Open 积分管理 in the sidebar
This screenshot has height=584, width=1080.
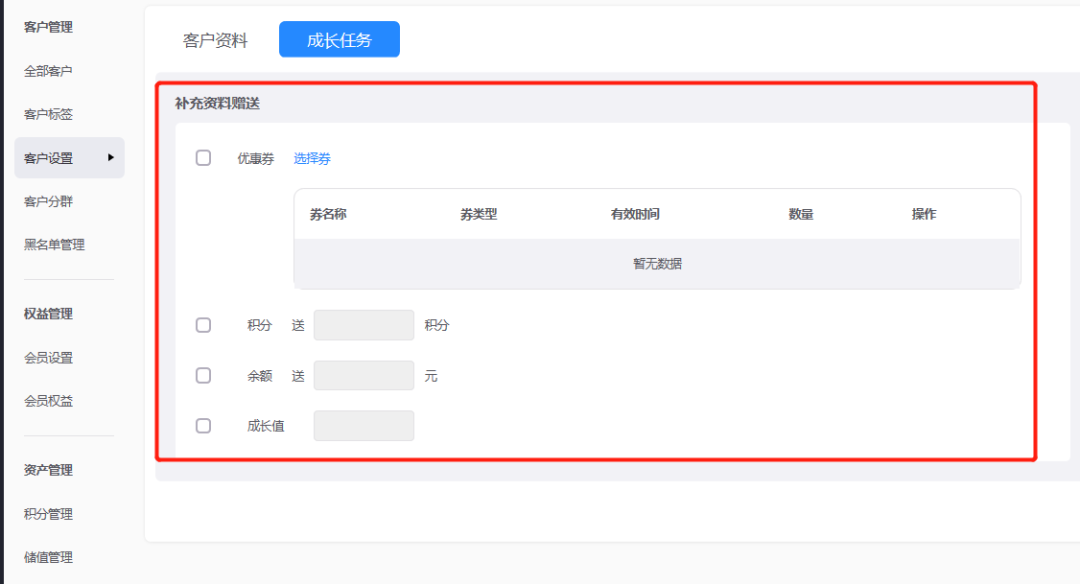point(48,514)
